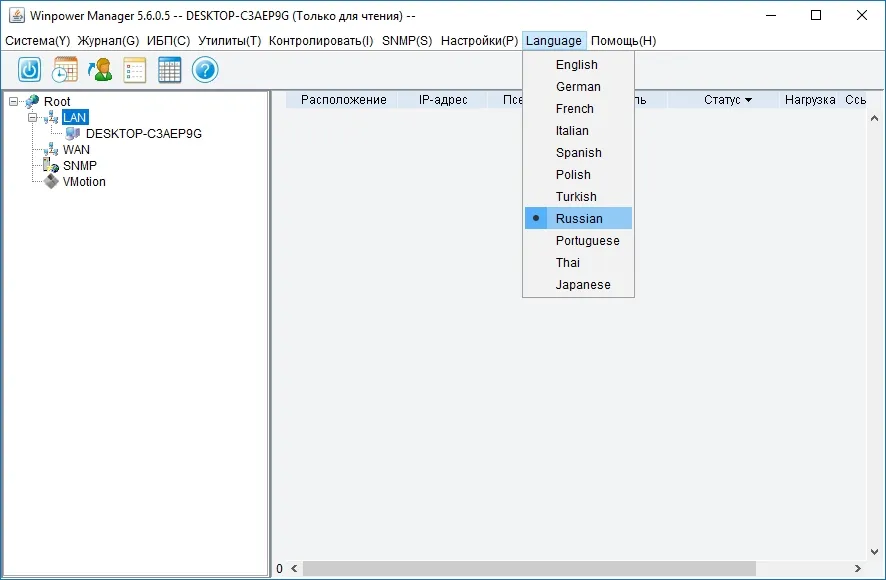Click the data table grid toolbar icon
886x580 pixels.
(170, 70)
